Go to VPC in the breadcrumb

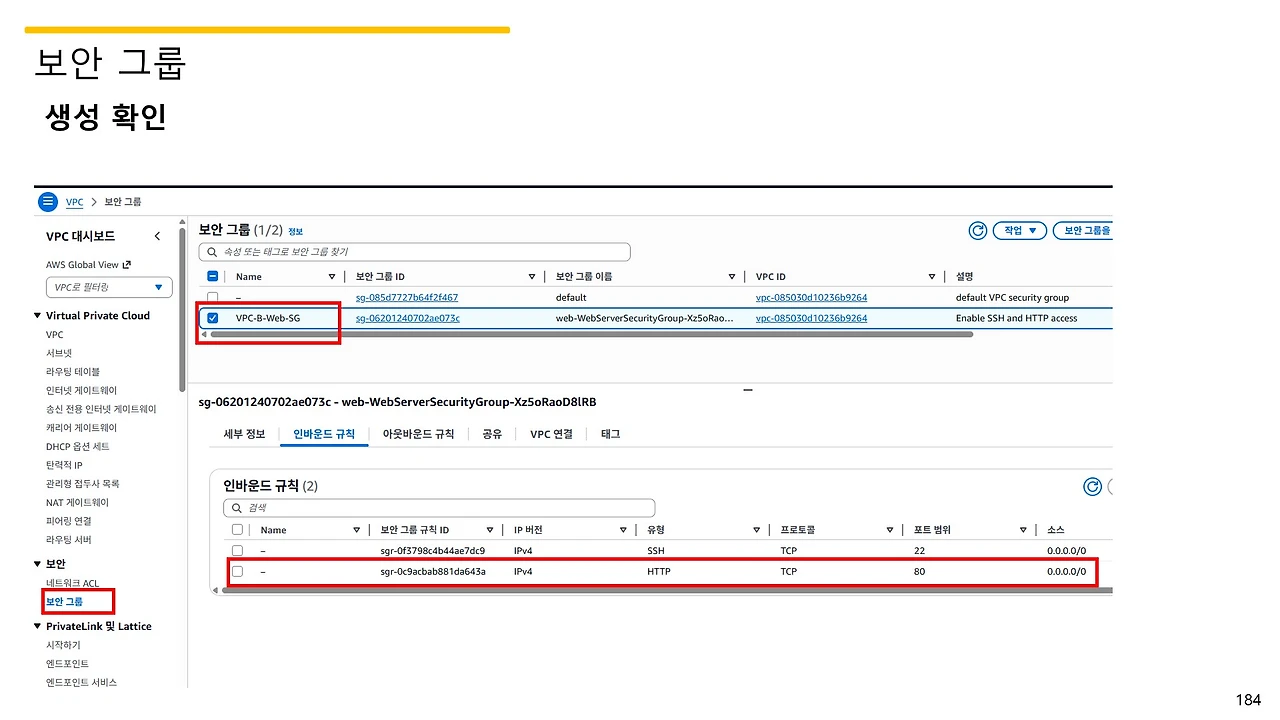coord(74,202)
